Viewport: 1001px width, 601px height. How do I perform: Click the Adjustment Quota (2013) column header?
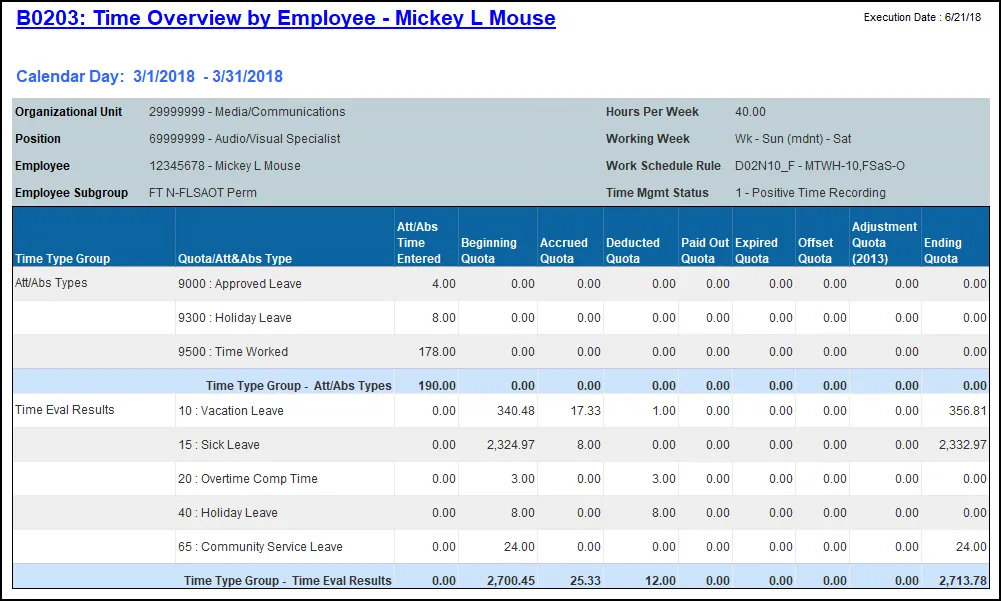pyautogui.click(x=884, y=243)
